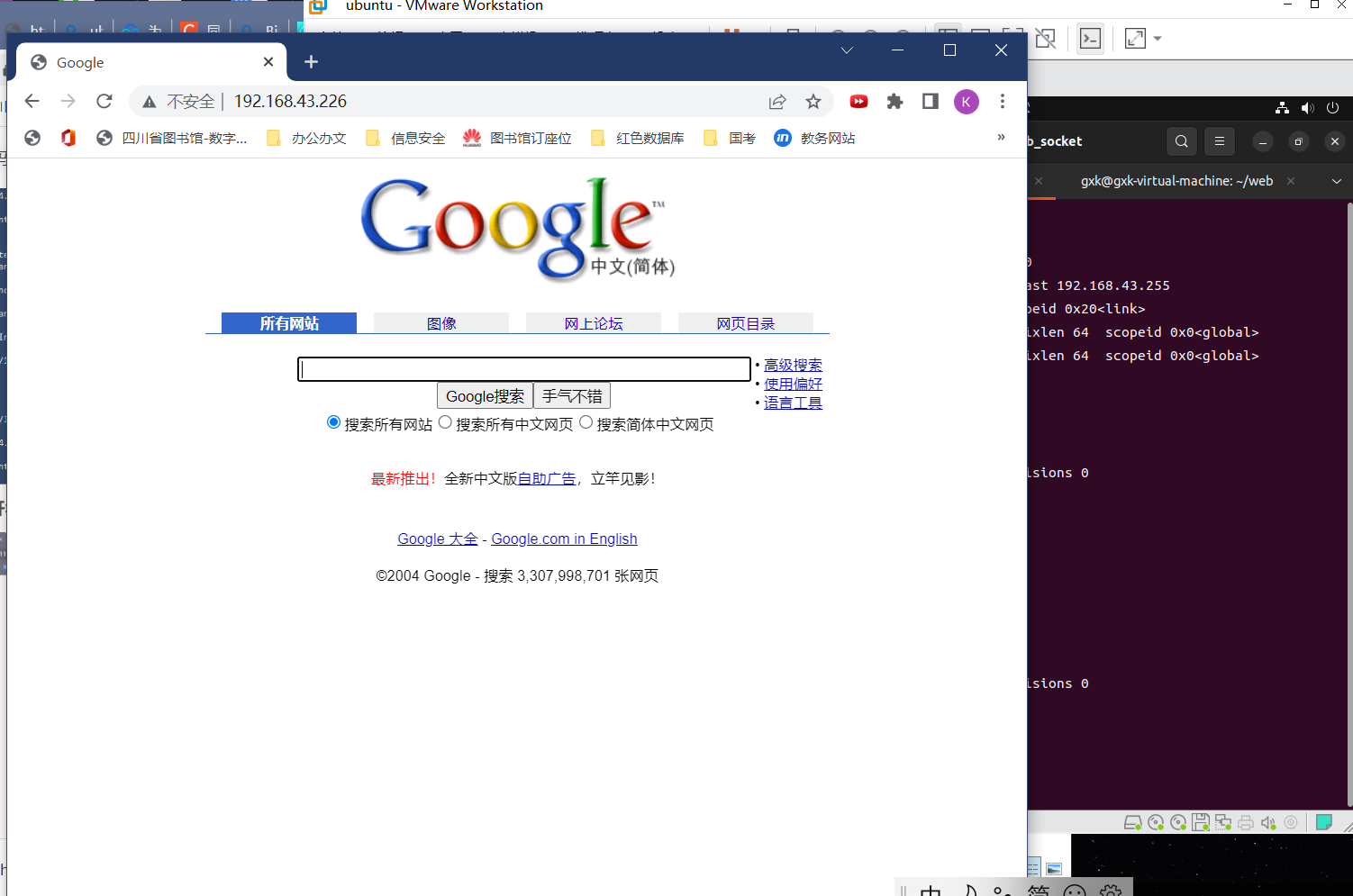Expand the 红色数据库 bookmark folder
1353x896 pixels.
637,138
